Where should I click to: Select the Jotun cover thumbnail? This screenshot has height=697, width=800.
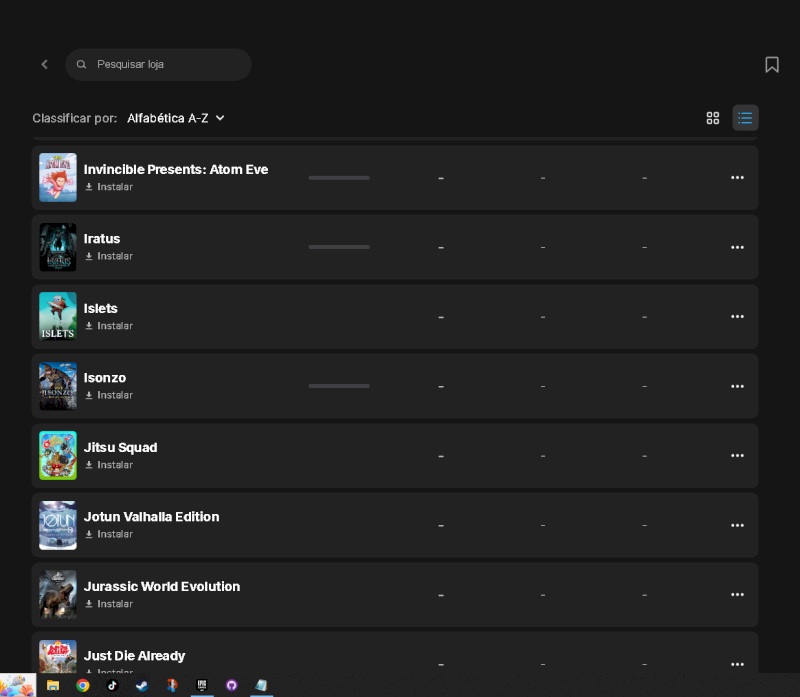pyautogui.click(x=58, y=525)
